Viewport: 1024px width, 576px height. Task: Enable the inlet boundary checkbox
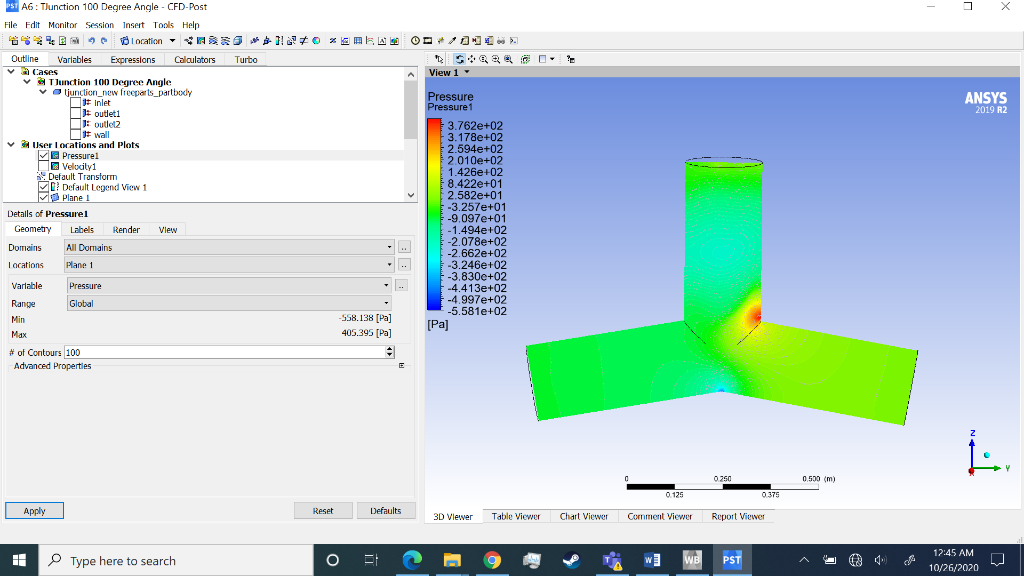pyautogui.click(x=76, y=103)
